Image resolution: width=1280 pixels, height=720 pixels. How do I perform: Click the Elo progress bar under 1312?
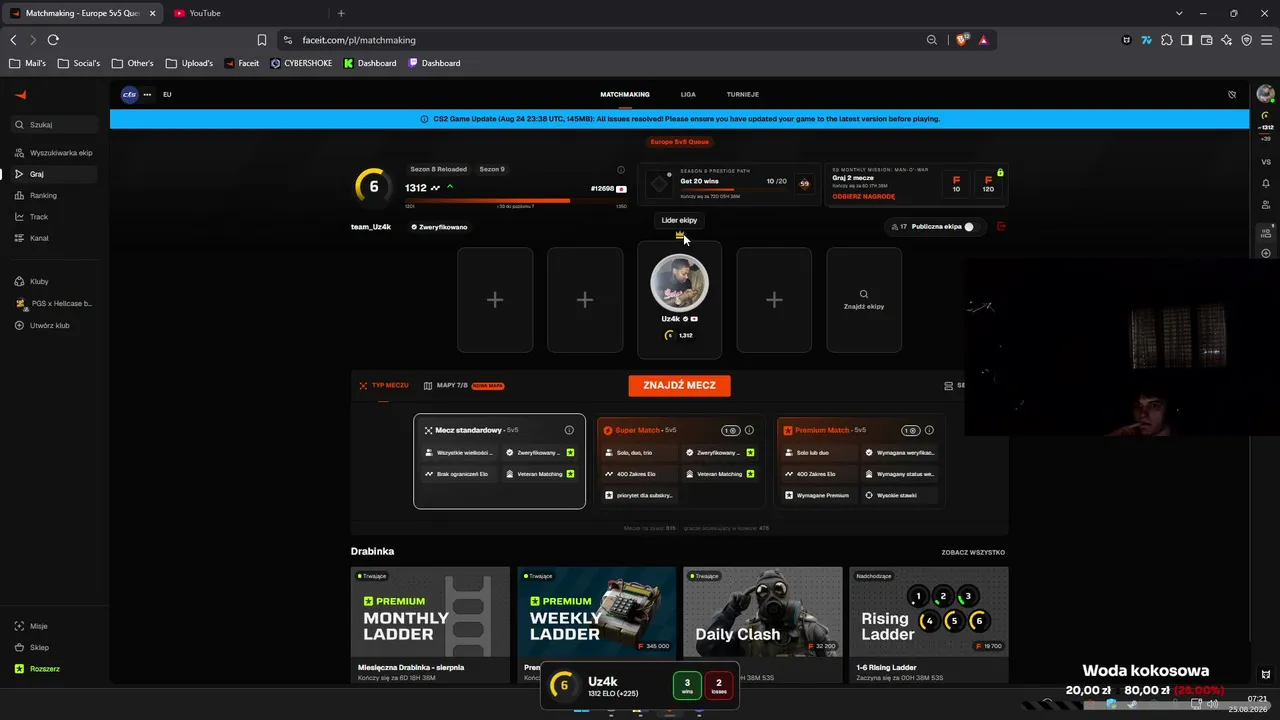(x=516, y=201)
